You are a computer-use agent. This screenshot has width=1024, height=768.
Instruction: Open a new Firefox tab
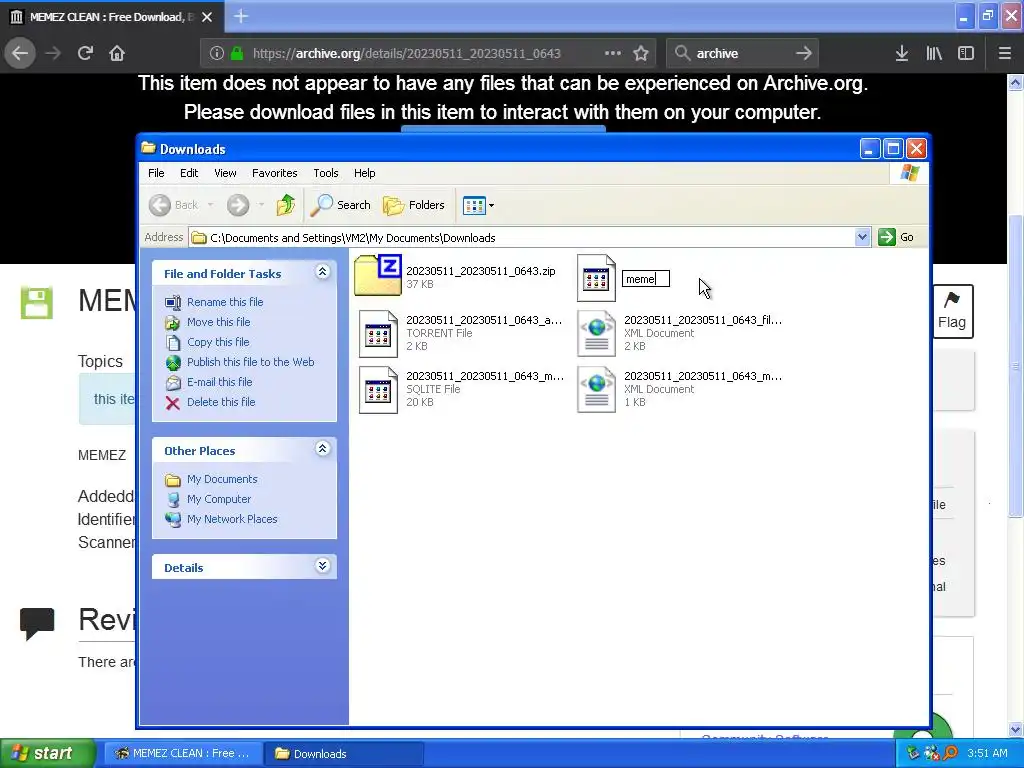pyautogui.click(x=241, y=16)
